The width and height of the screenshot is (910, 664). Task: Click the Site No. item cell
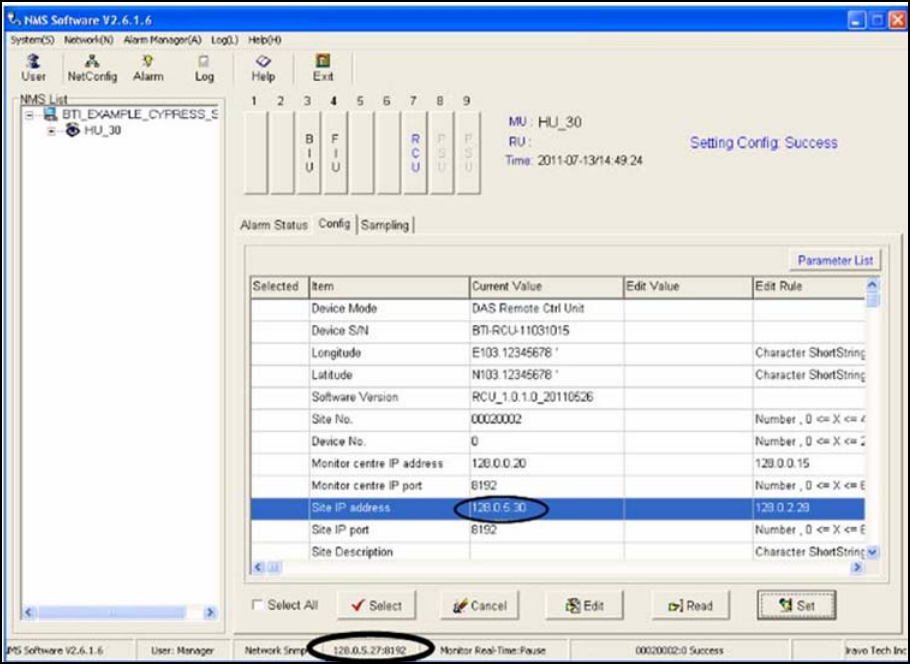click(389, 419)
